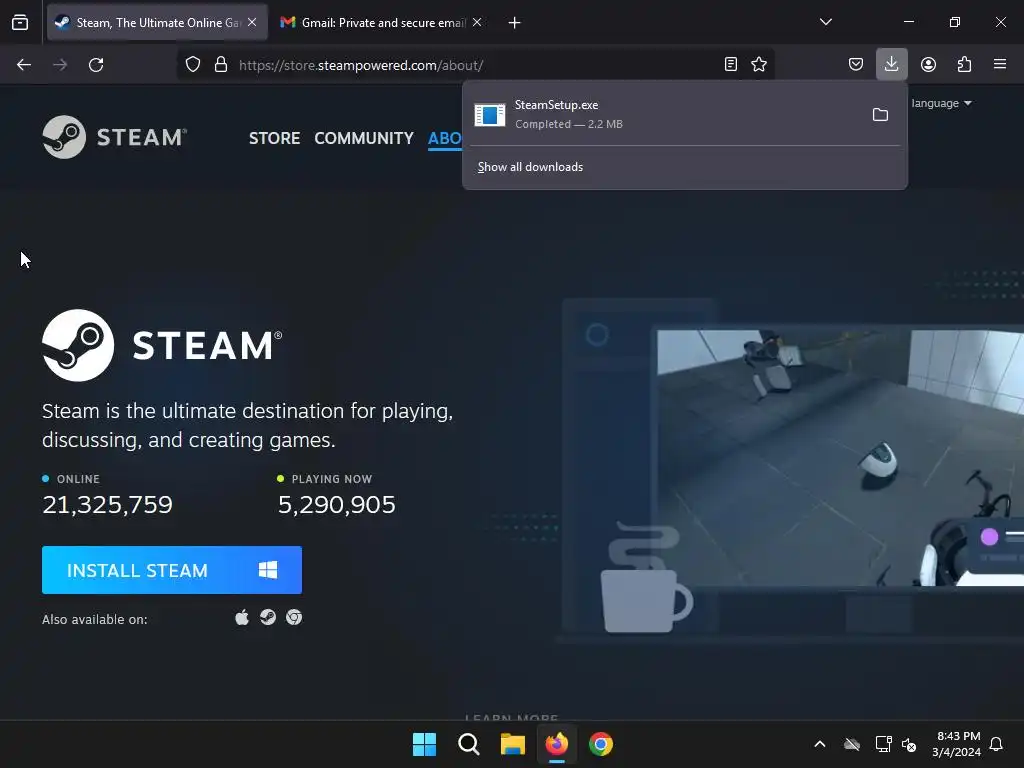
Task: Click Show all downloads
Action: coord(530,167)
